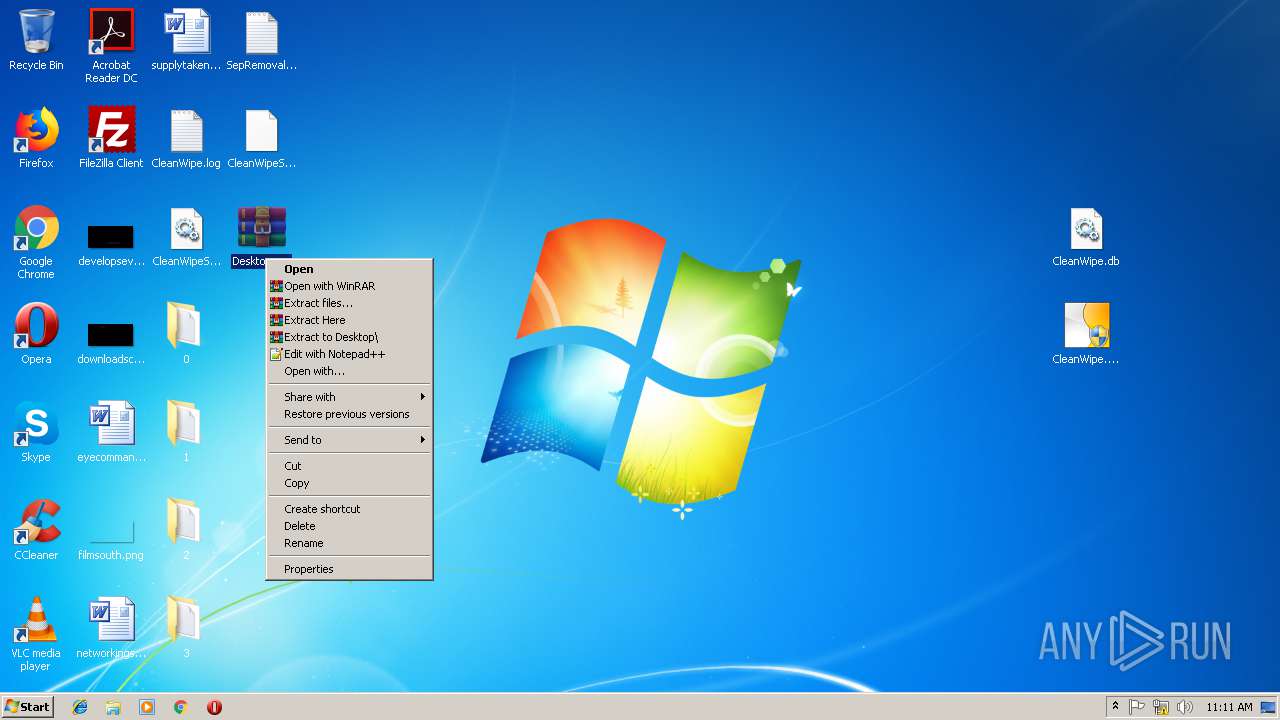Select the CleanWipe.log file
The image size is (1280, 720).
pyautogui.click(x=186, y=138)
